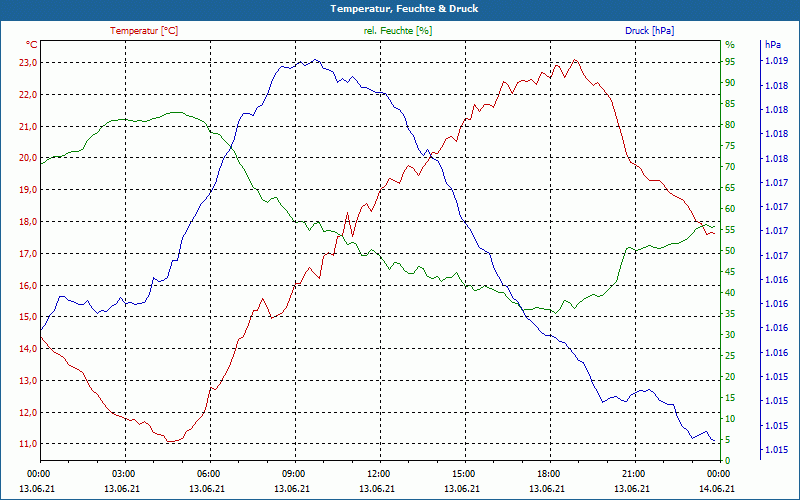This screenshot has width=800, height=500.
Task: Click the 80 humidity axis tick
Action: click(x=730, y=124)
